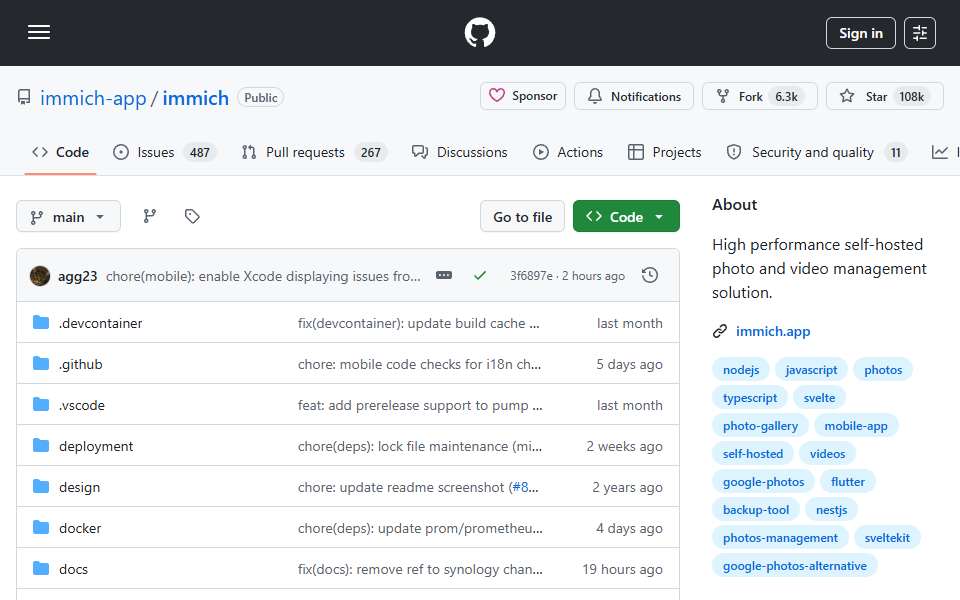
Task: Expand commit message ellipsis button
Action: coord(444,276)
